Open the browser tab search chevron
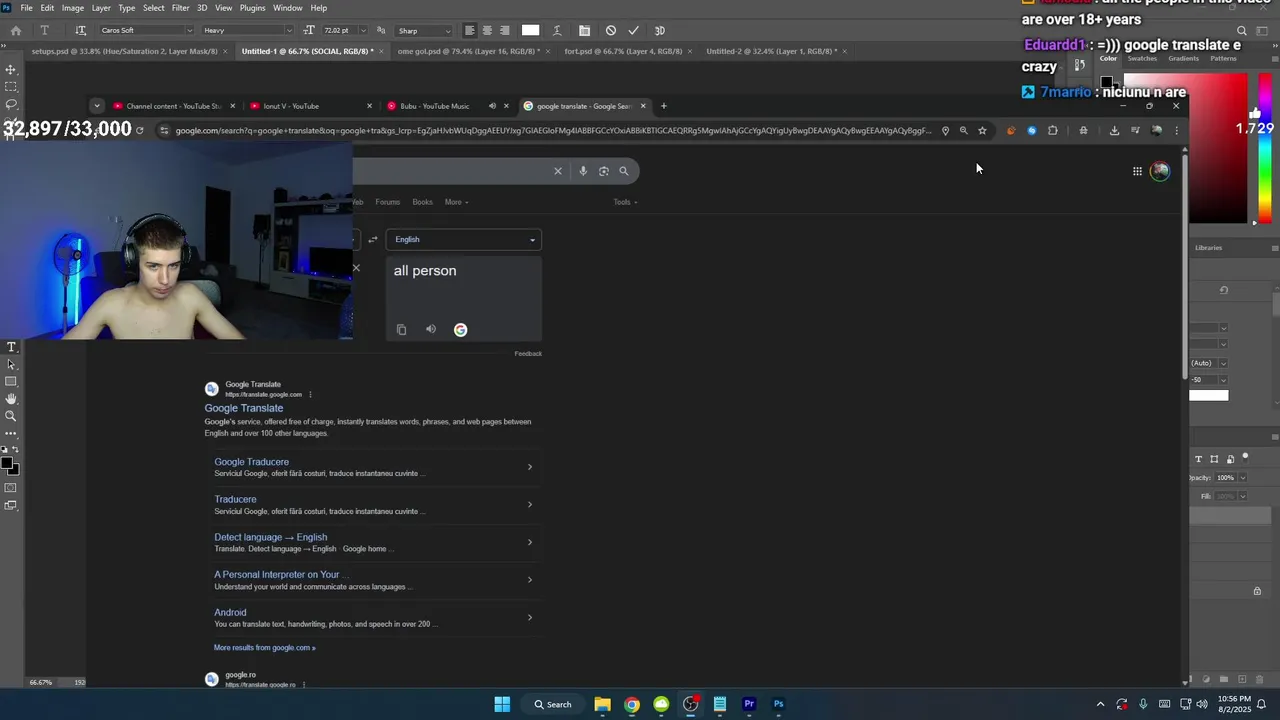 tap(96, 106)
